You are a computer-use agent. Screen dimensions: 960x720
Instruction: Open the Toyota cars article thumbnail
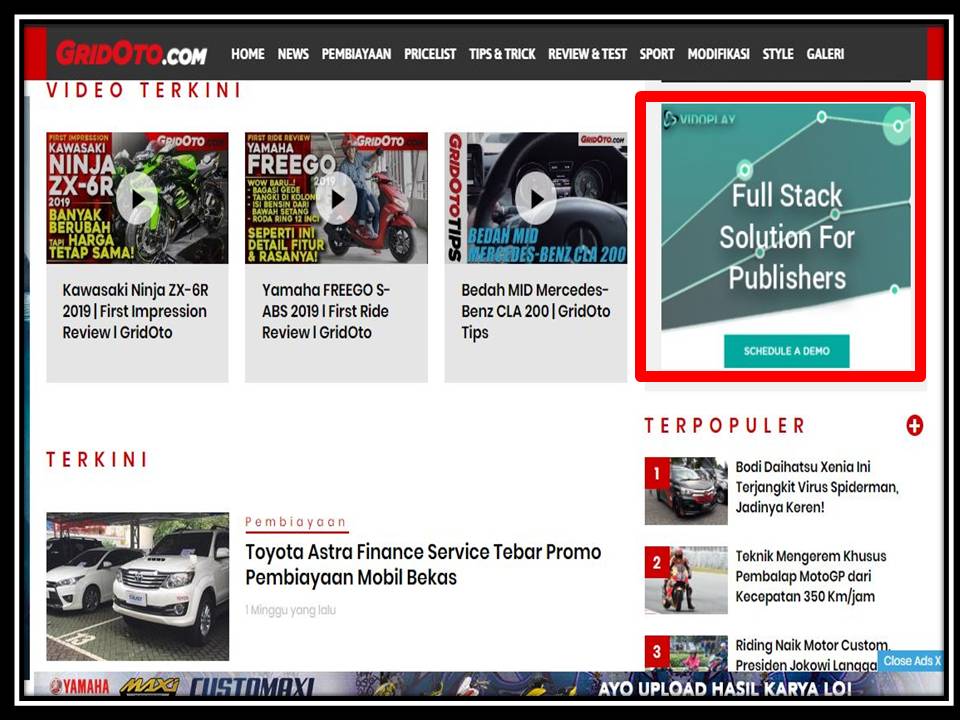point(138,587)
